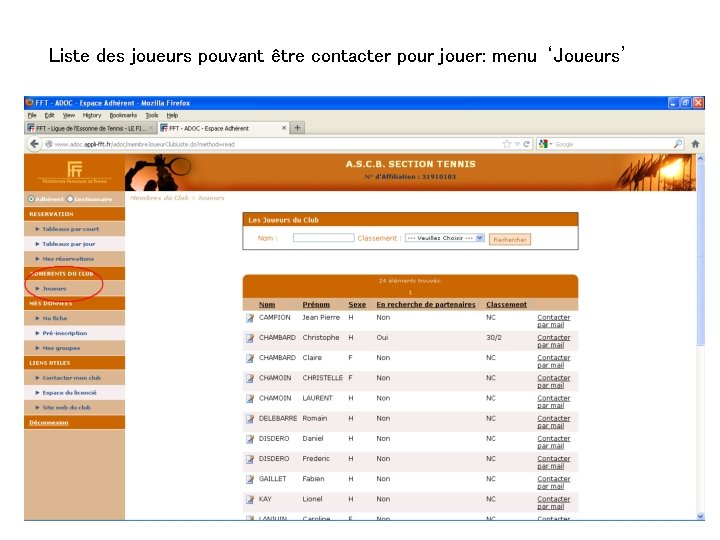Click edit icon for GAILLET Fabien
720x540 pixels.
click(x=250, y=479)
